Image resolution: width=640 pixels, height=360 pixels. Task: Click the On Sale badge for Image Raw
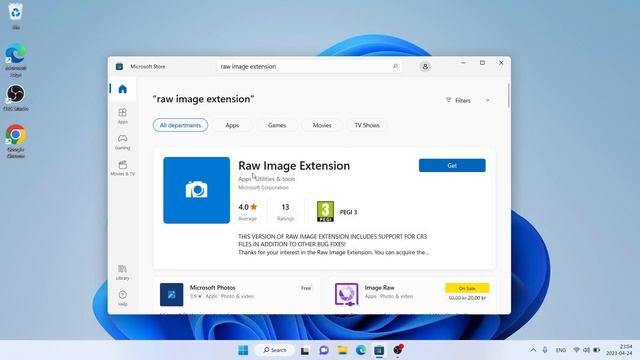pyautogui.click(x=467, y=288)
